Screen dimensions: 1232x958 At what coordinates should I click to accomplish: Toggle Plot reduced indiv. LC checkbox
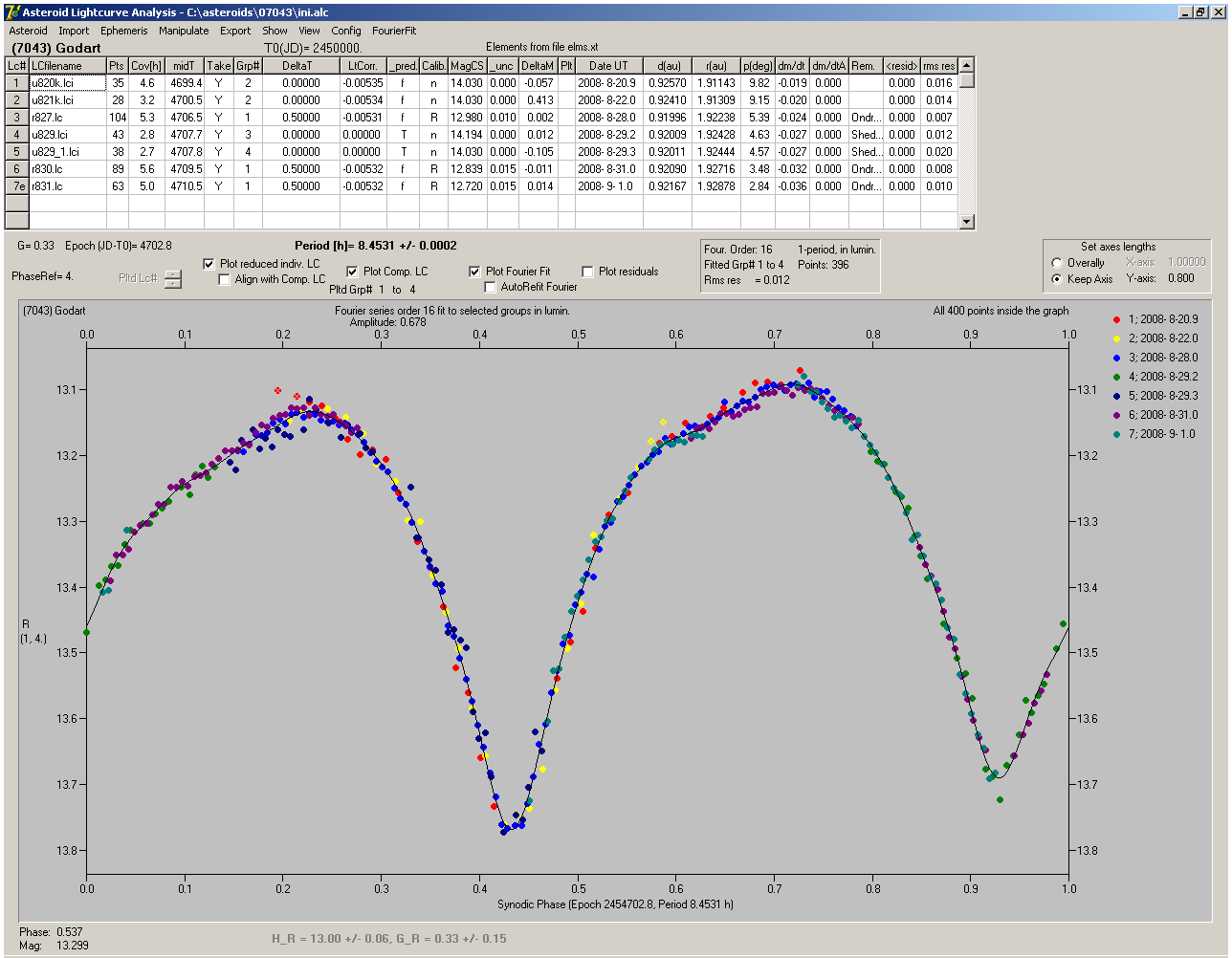click(210, 264)
